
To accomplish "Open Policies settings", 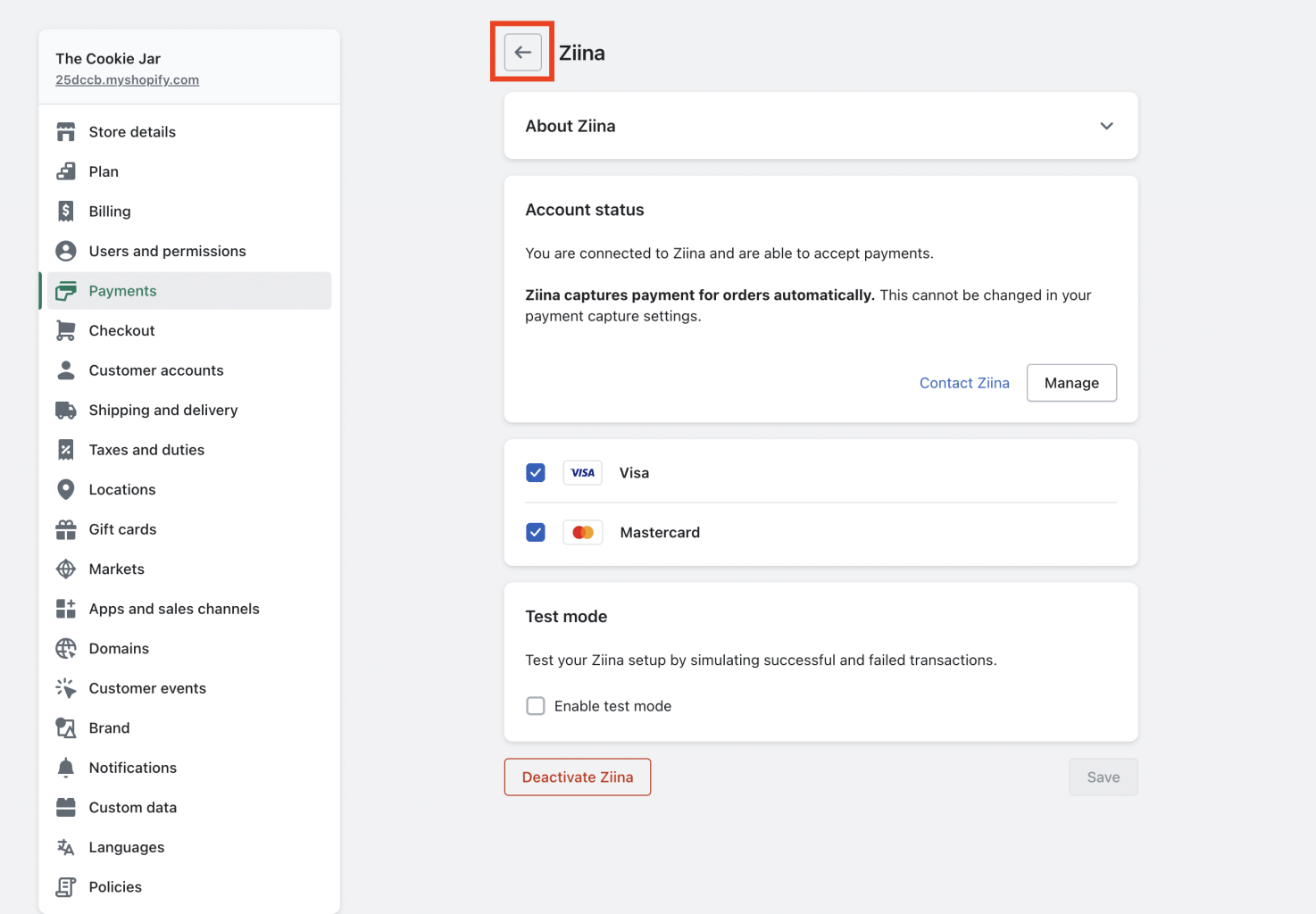I will point(189,886).
